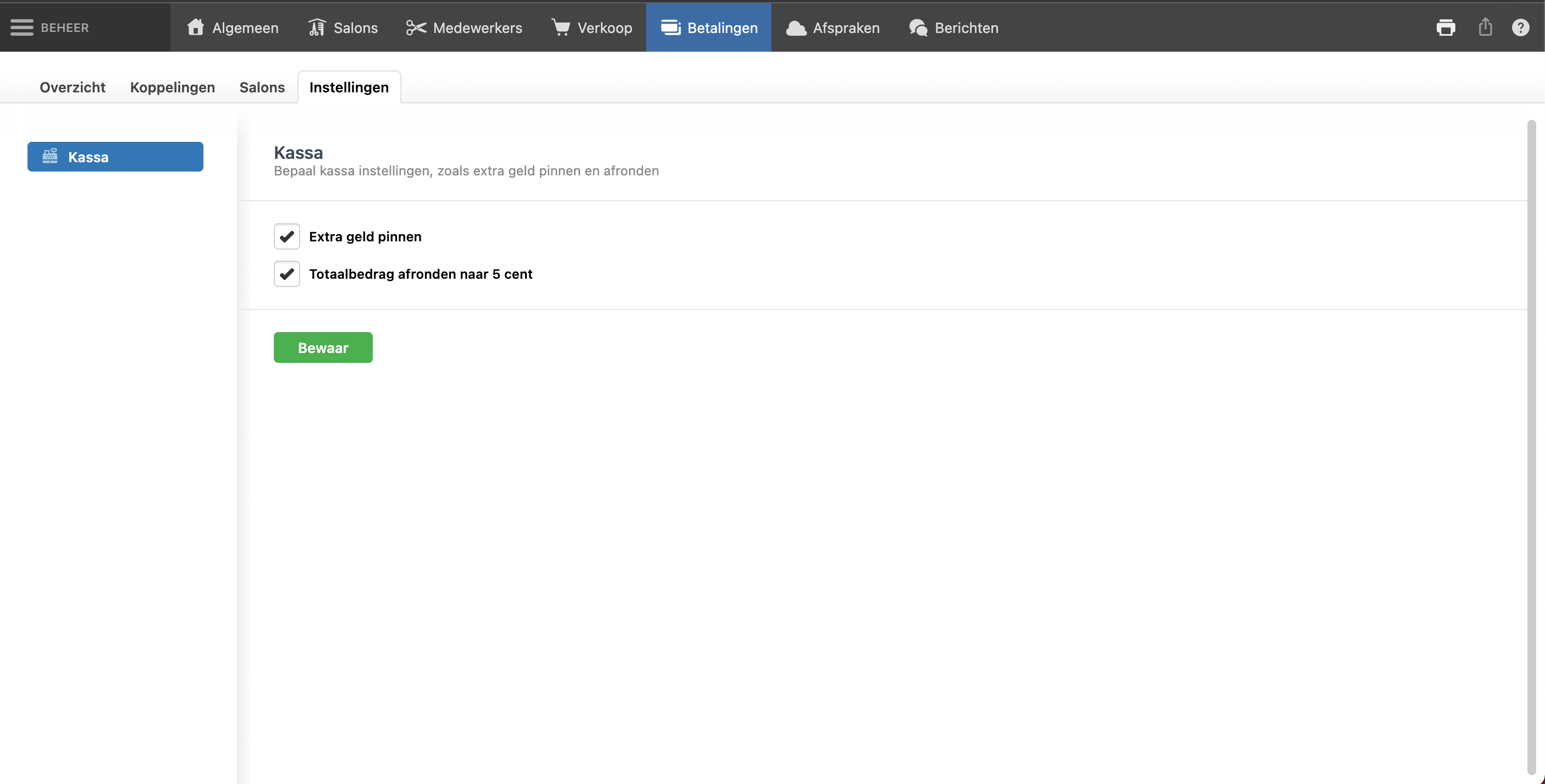Click the share/export icon in the top bar
Image resolution: width=1545 pixels, height=784 pixels.
(x=1485, y=27)
